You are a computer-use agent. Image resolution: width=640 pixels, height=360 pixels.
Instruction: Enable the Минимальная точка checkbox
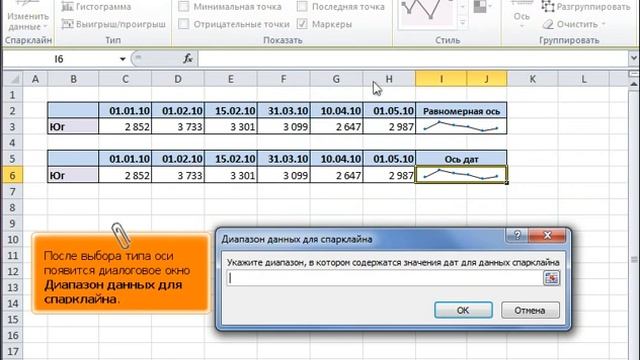click(x=184, y=7)
